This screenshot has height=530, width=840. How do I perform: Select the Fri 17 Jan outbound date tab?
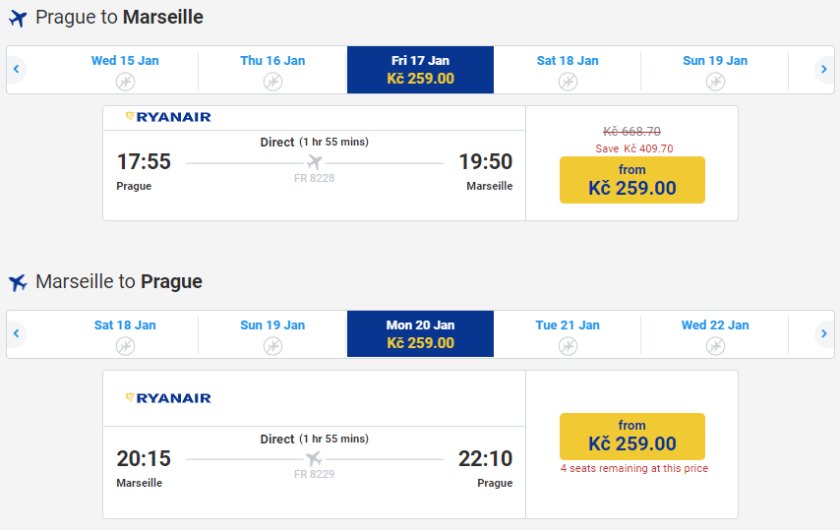[x=420, y=69]
